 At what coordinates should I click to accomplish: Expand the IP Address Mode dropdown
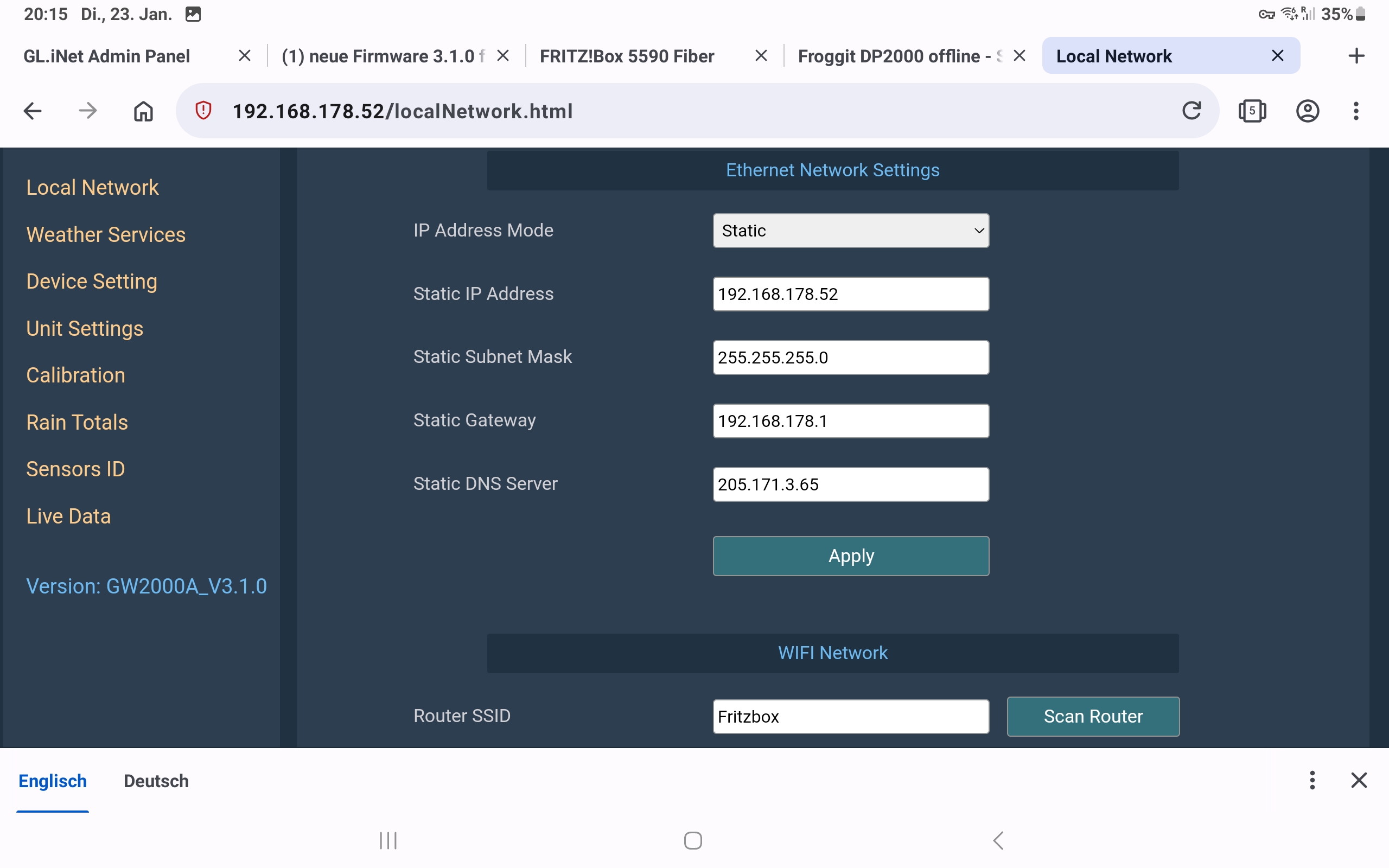pyautogui.click(x=850, y=231)
